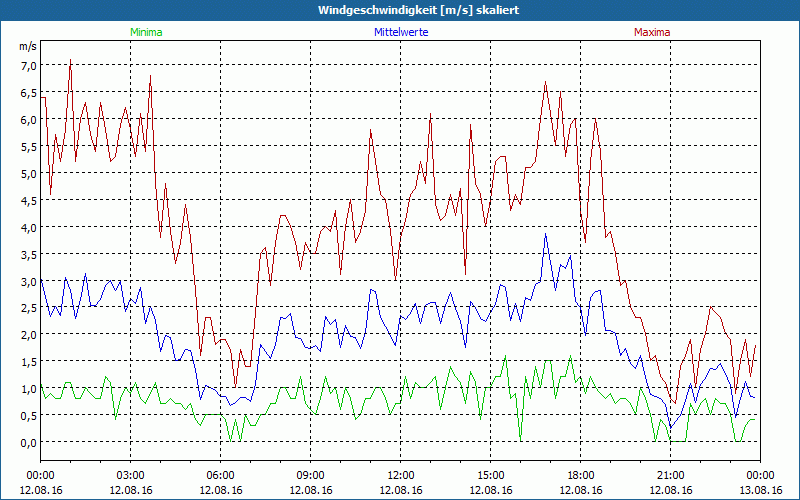Click the 15:00 time axis label
800x500 pixels.
[x=491, y=475]
